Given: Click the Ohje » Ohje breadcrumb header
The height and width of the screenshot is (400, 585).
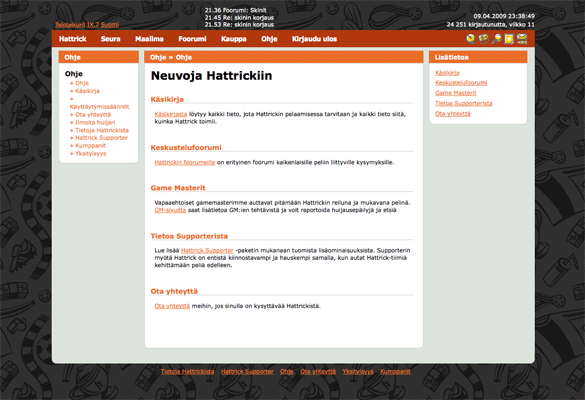Looking at the screenshot, I should (x=171, y=57).
